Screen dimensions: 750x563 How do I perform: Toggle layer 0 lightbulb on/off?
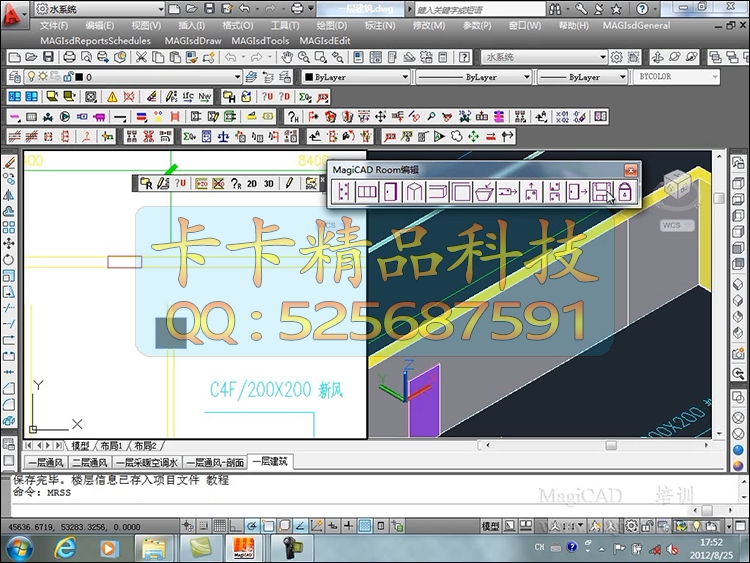[31, 77]
